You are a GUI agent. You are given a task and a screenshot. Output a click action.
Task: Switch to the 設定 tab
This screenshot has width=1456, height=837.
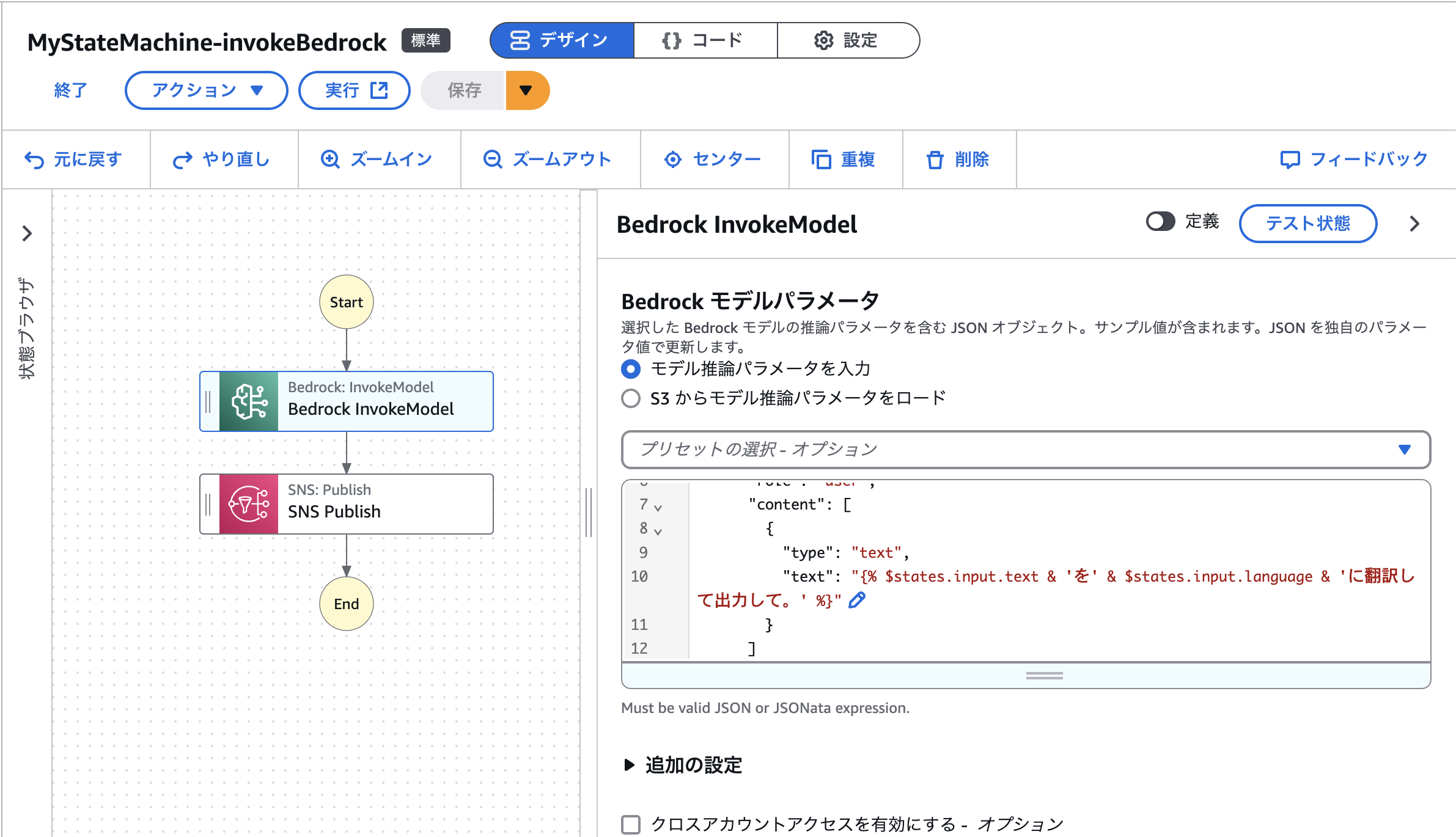coord(847,40)
